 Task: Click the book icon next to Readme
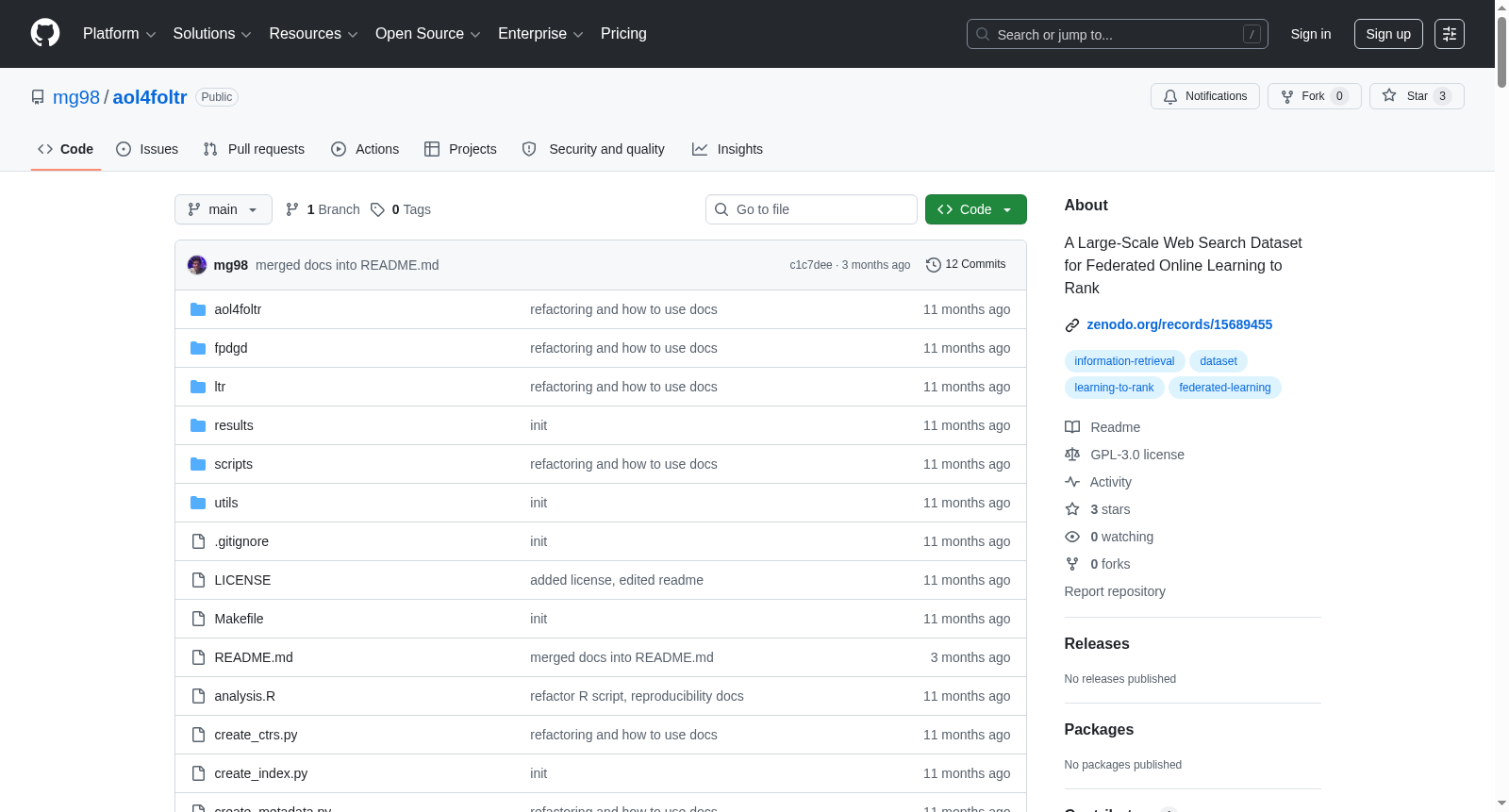1072,427
